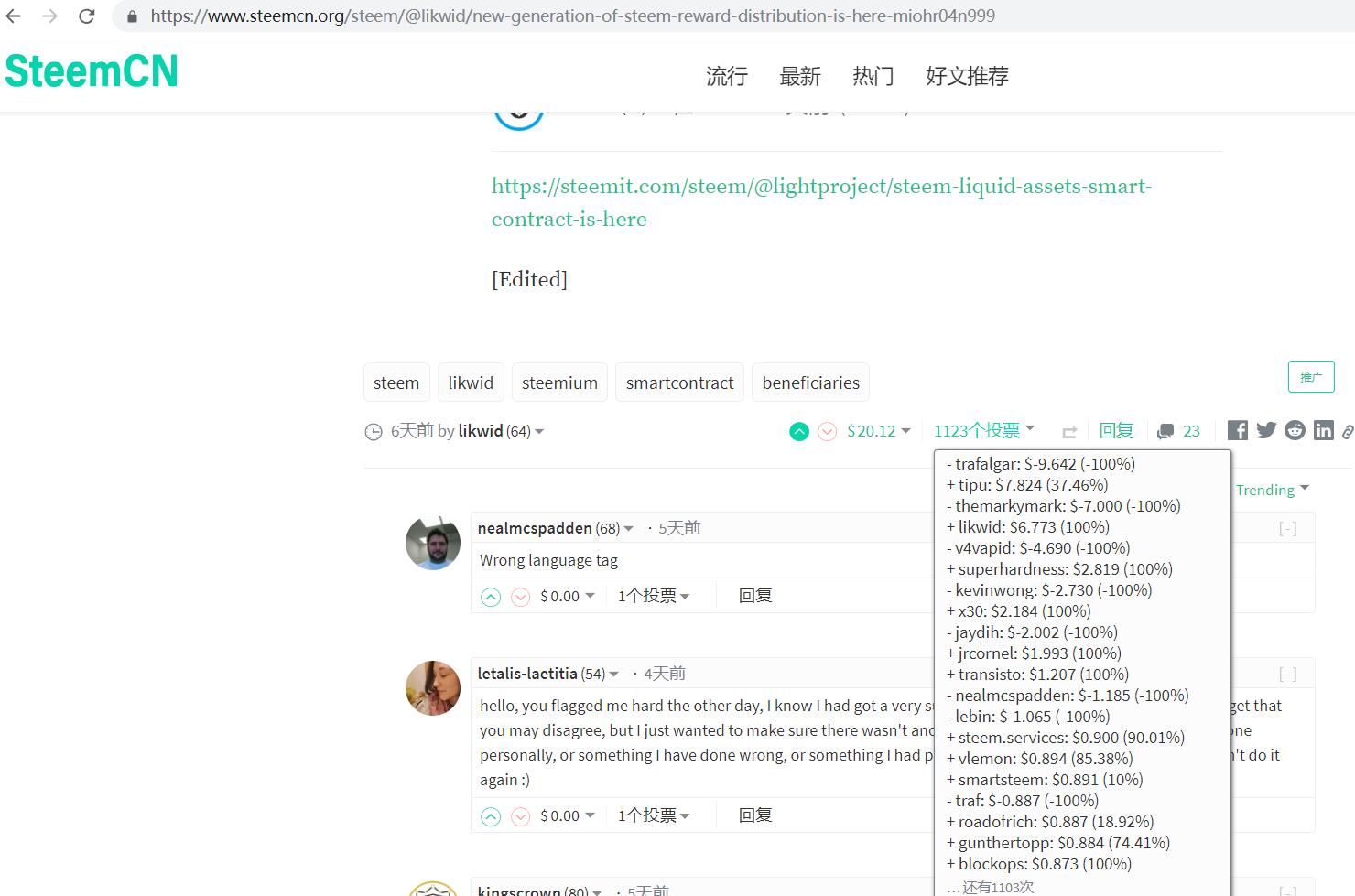This screenshot has width=1355, height=896.
Task: Click the padlock icon in the address bar
Action: click(132, 16)
